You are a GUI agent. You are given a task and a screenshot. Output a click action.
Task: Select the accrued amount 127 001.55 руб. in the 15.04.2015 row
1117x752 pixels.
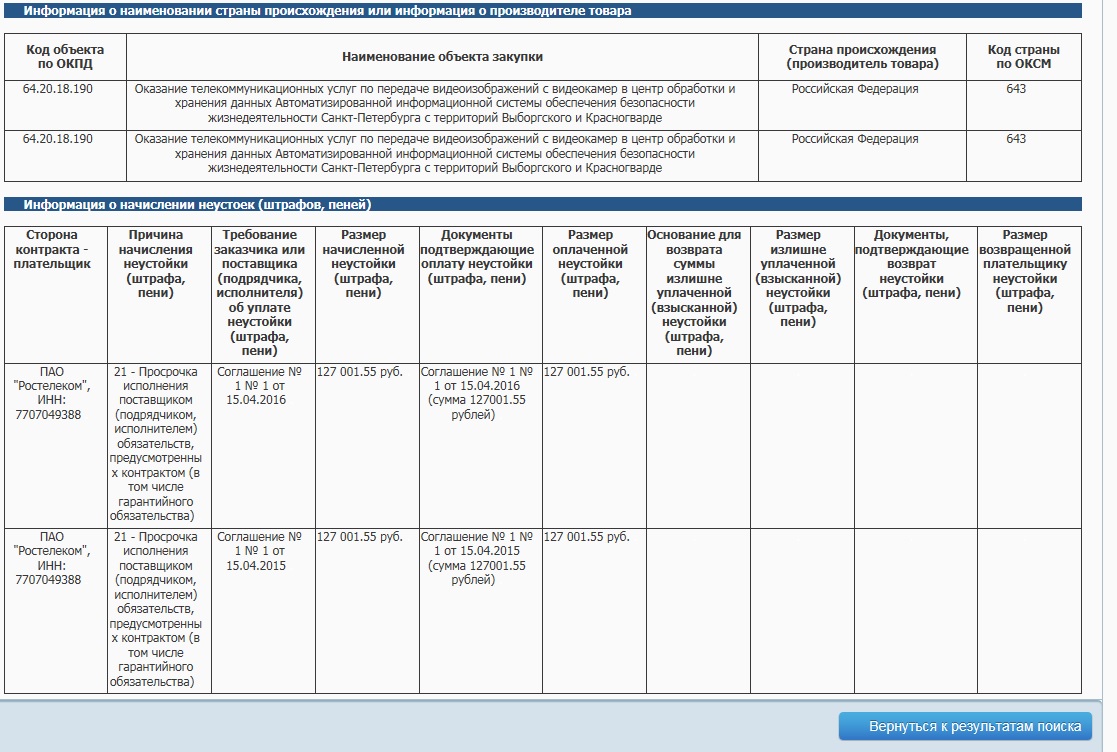360,537
